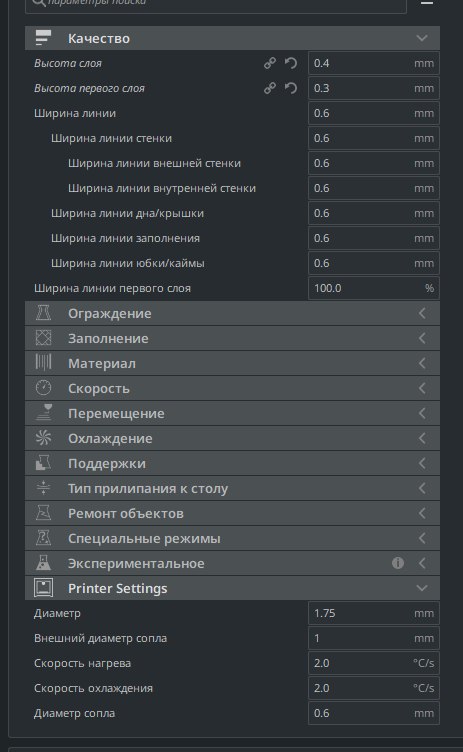Reset Высота первого слоя with revert arrow
463x752 pixels.
291,88
